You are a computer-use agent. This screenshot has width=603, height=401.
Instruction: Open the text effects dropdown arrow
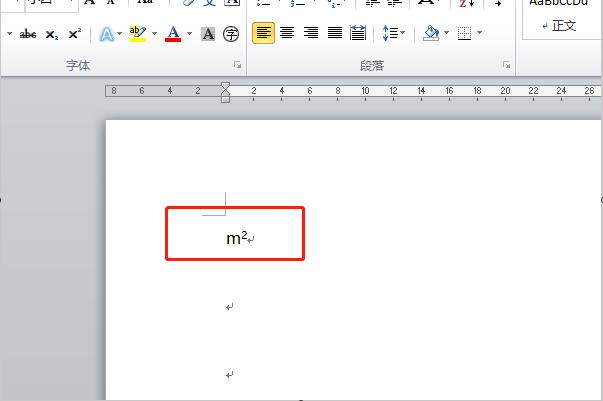click(x=120, y=33)
